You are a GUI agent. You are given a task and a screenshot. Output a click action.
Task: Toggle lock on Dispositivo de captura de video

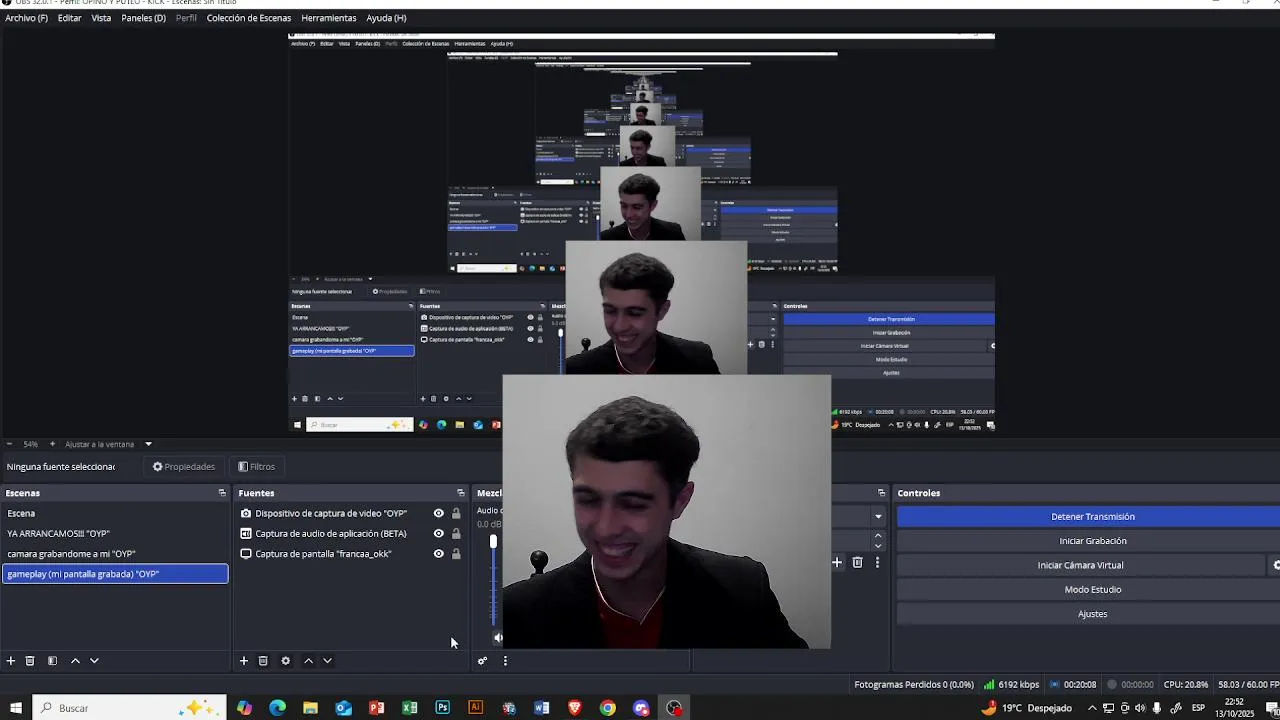pos(456,514)
